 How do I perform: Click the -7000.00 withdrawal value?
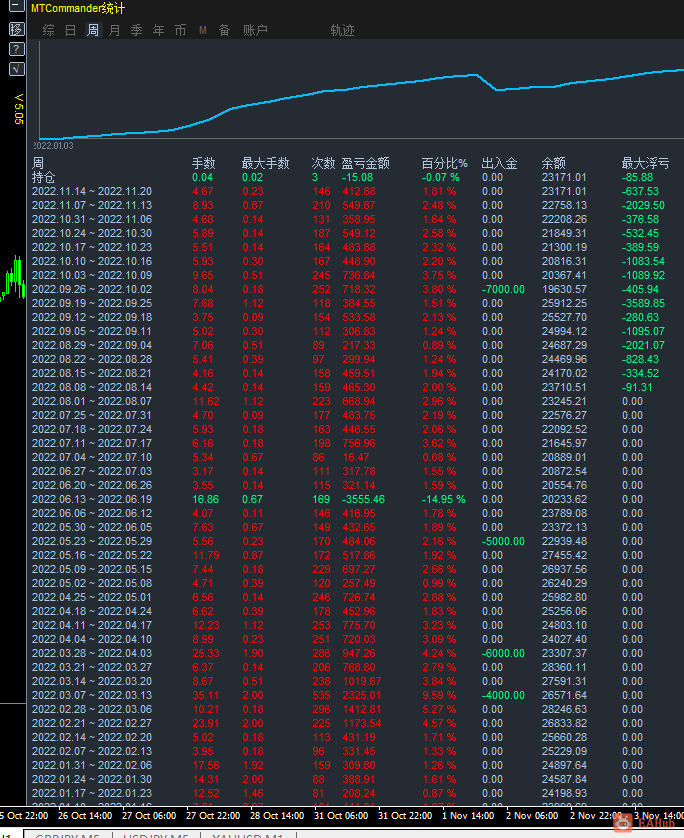[x=503, y=289]
